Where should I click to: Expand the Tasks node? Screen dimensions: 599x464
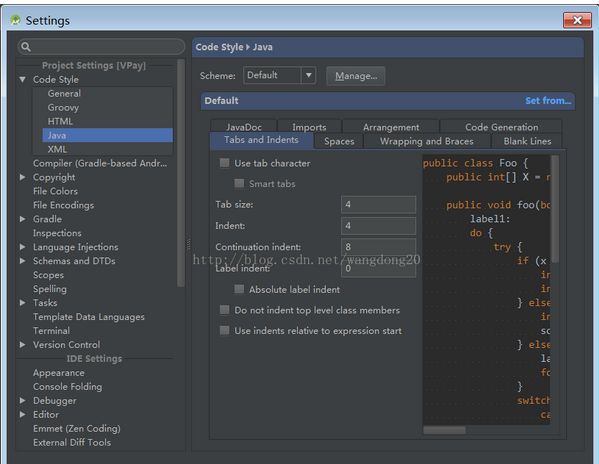[23, 303]
